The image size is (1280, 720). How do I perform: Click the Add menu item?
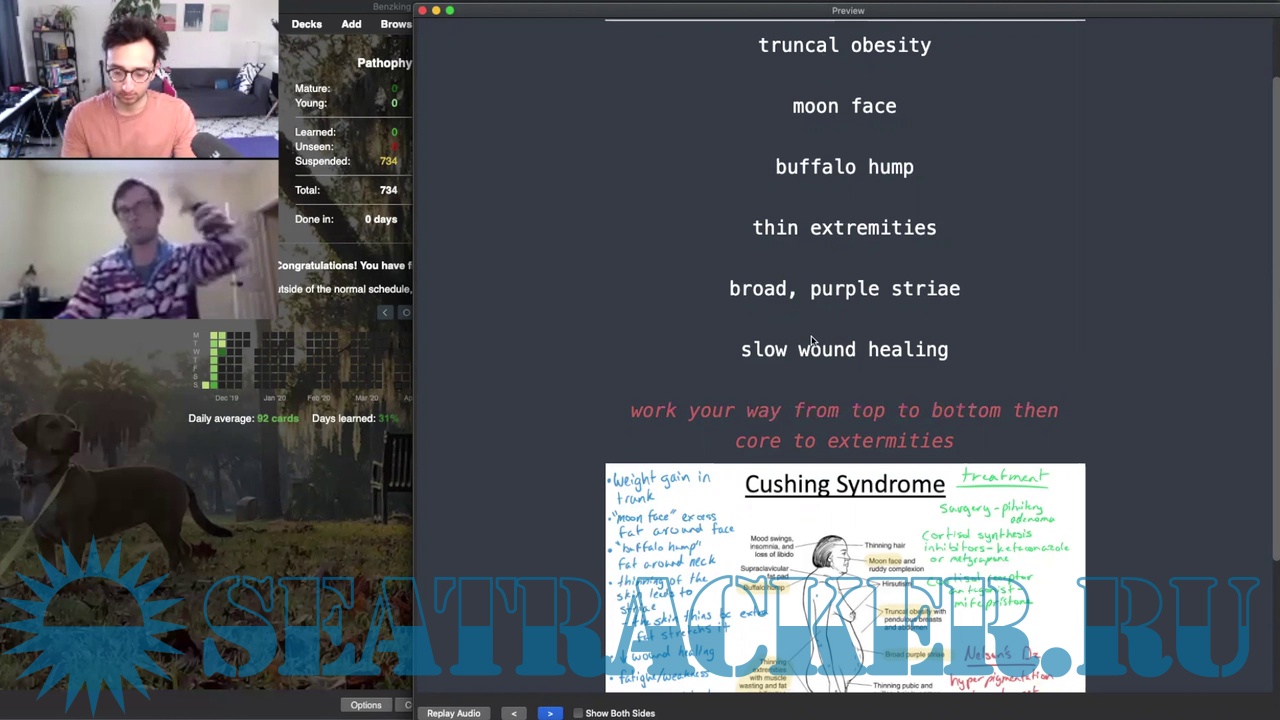(x=351, y=24)
